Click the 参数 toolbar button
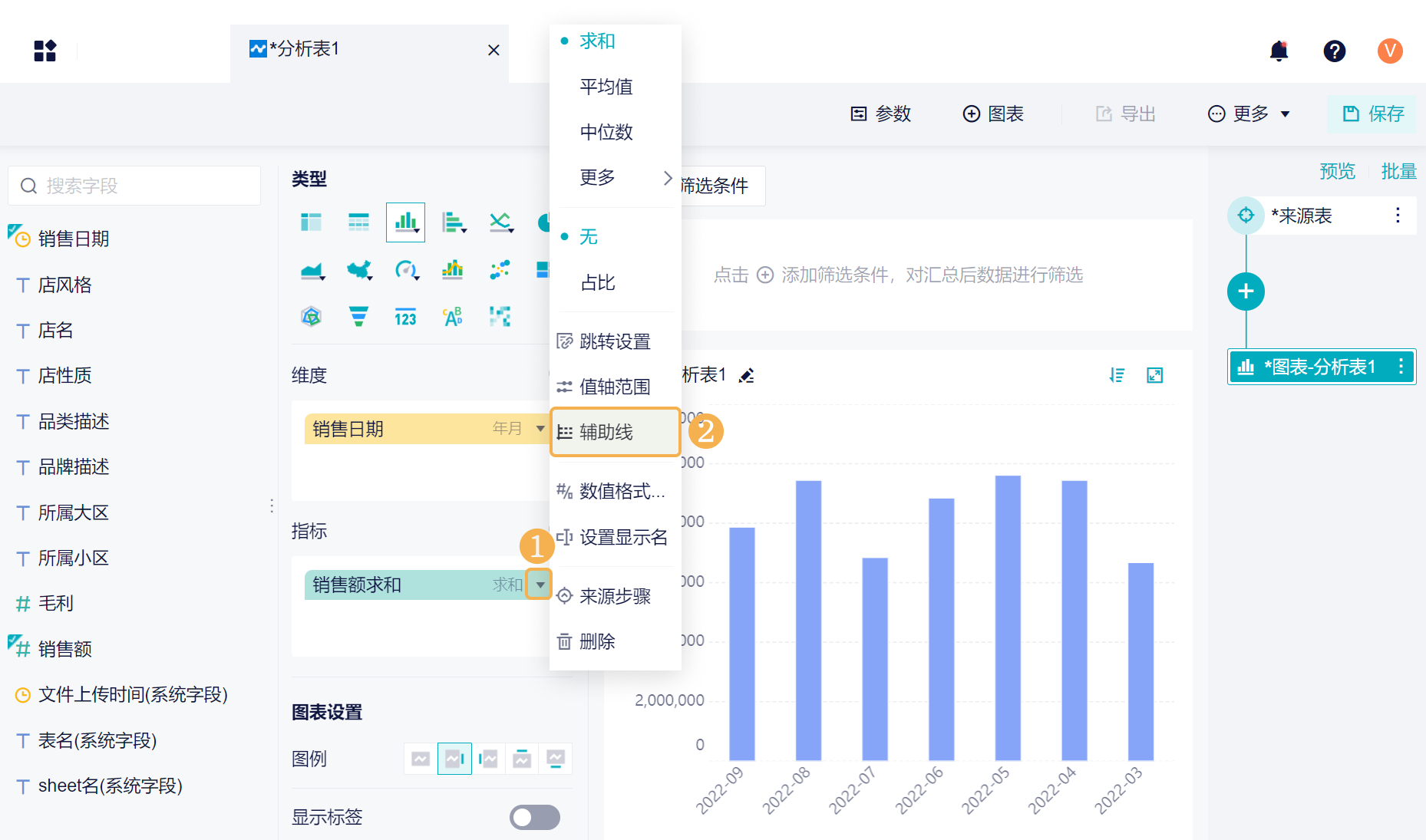The image size is (1426, 840). tap(881, 114)
